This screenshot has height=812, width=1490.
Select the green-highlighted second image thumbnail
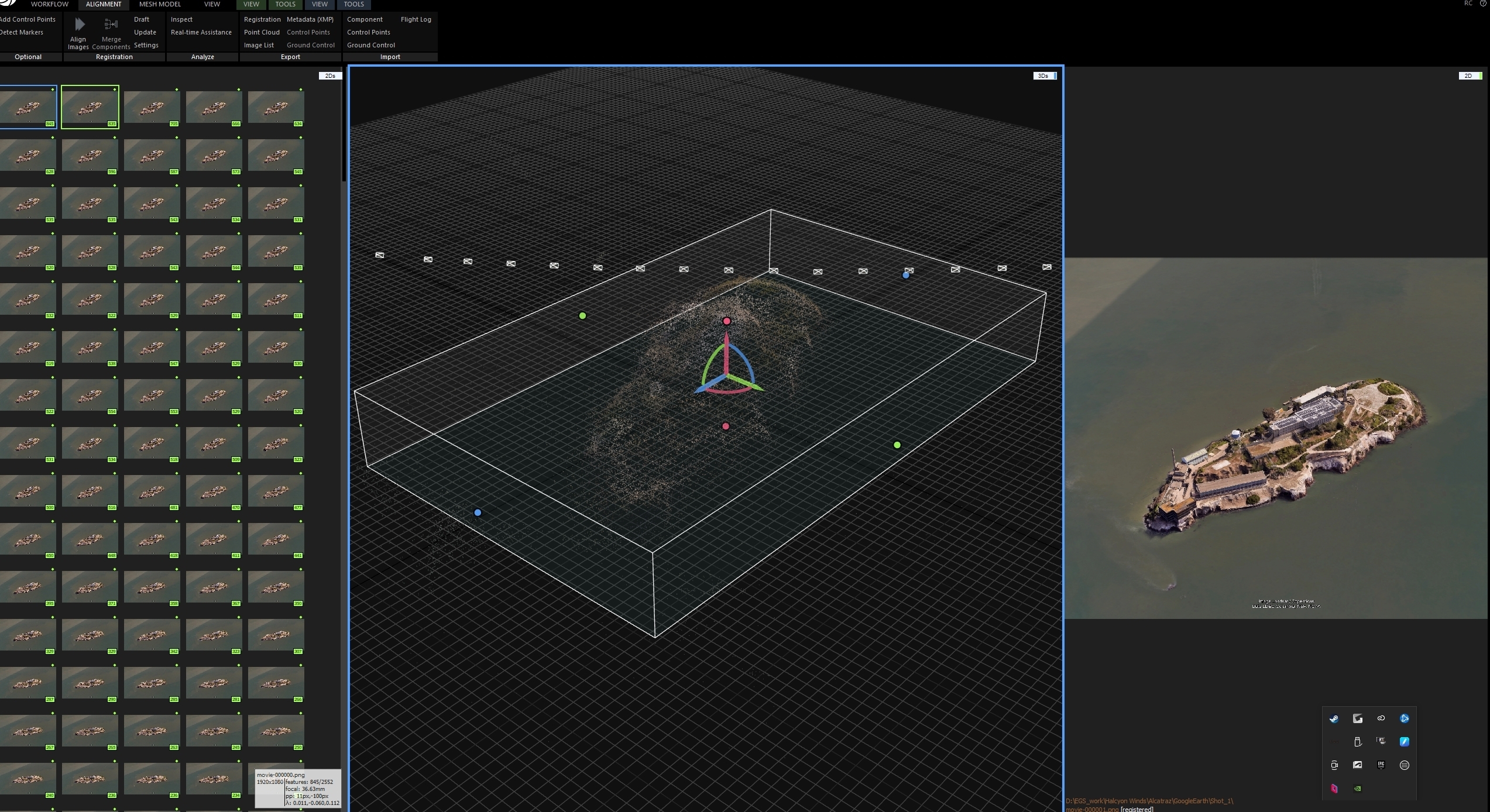90,107
